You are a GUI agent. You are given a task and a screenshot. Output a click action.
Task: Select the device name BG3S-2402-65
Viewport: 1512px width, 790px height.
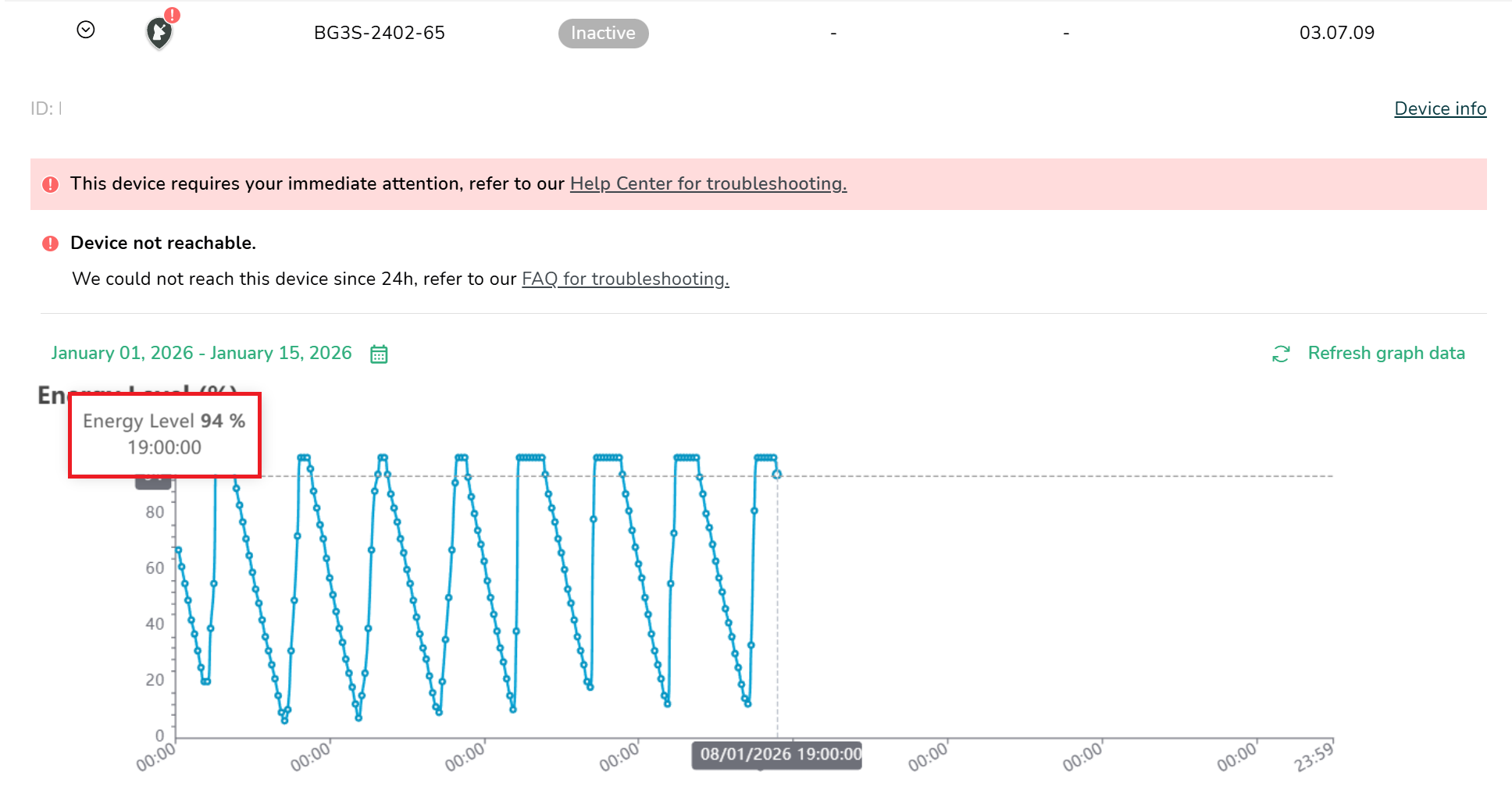tap(379, 33)
